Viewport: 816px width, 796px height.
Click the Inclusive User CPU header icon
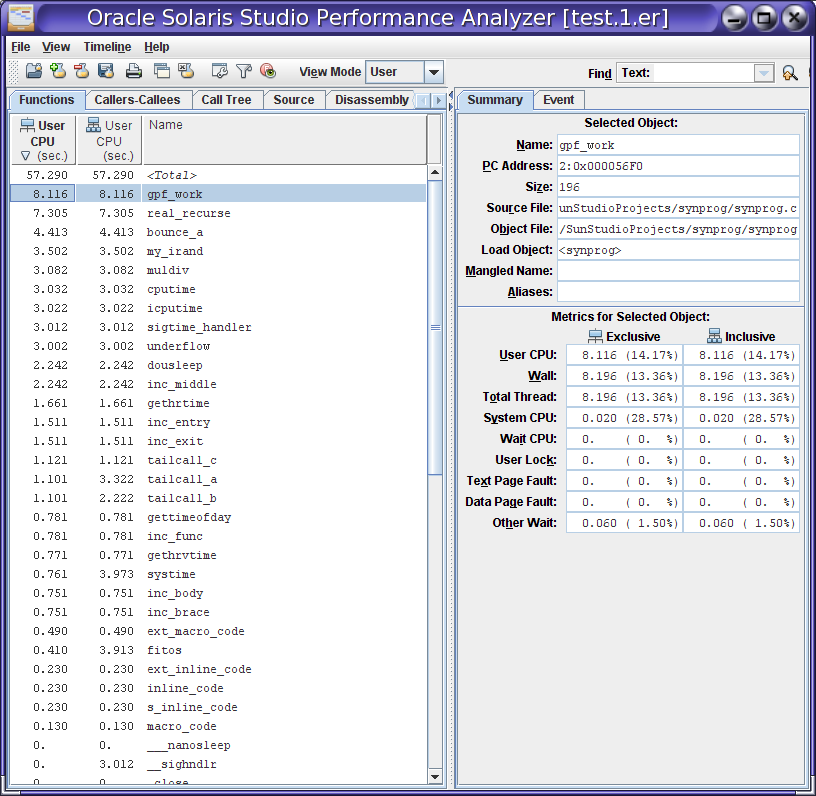pyautogui.click(x=94, y=125)
